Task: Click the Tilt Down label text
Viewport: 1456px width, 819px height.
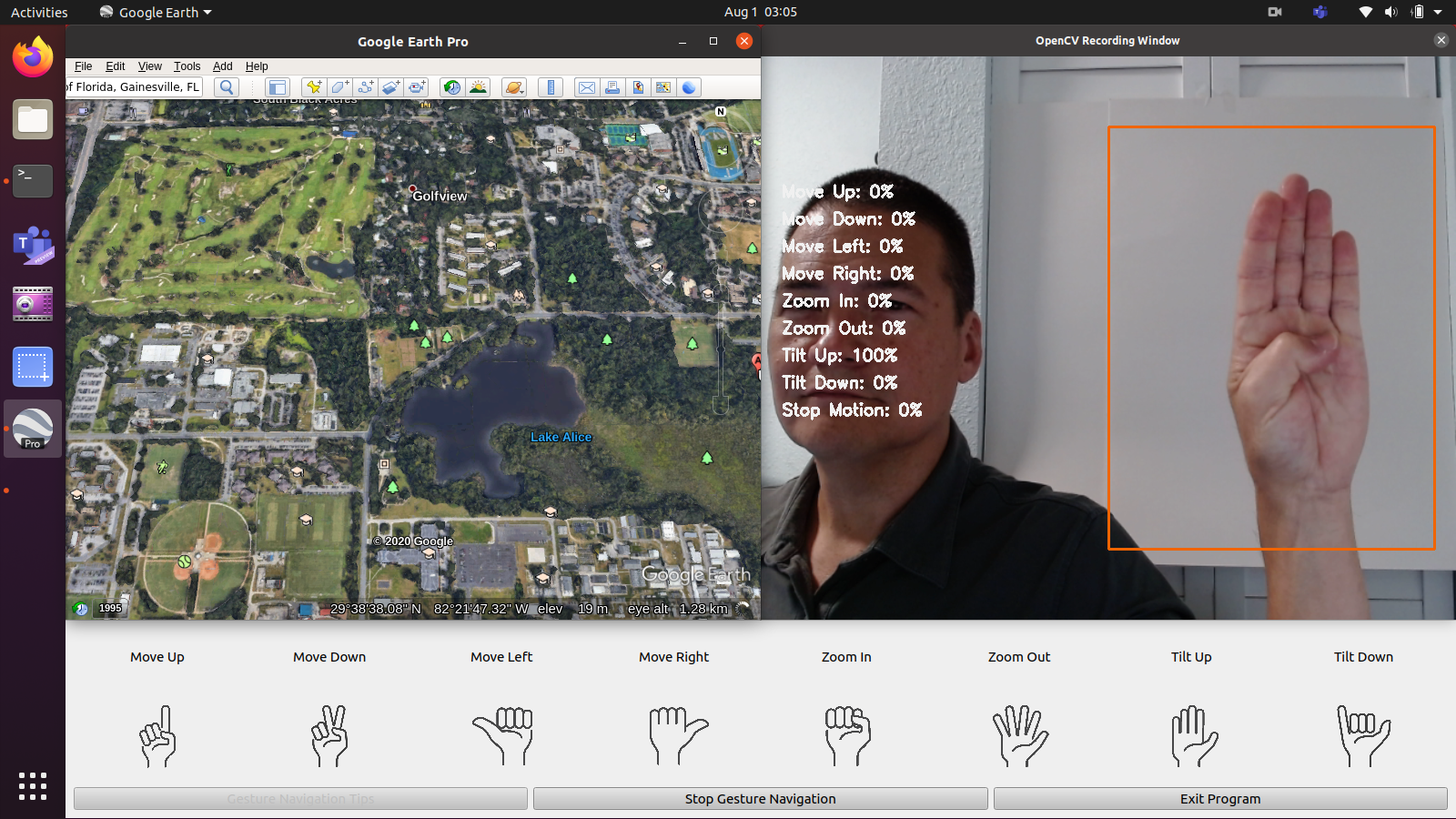Action: pyautogui.click(x=1363, y=657)
